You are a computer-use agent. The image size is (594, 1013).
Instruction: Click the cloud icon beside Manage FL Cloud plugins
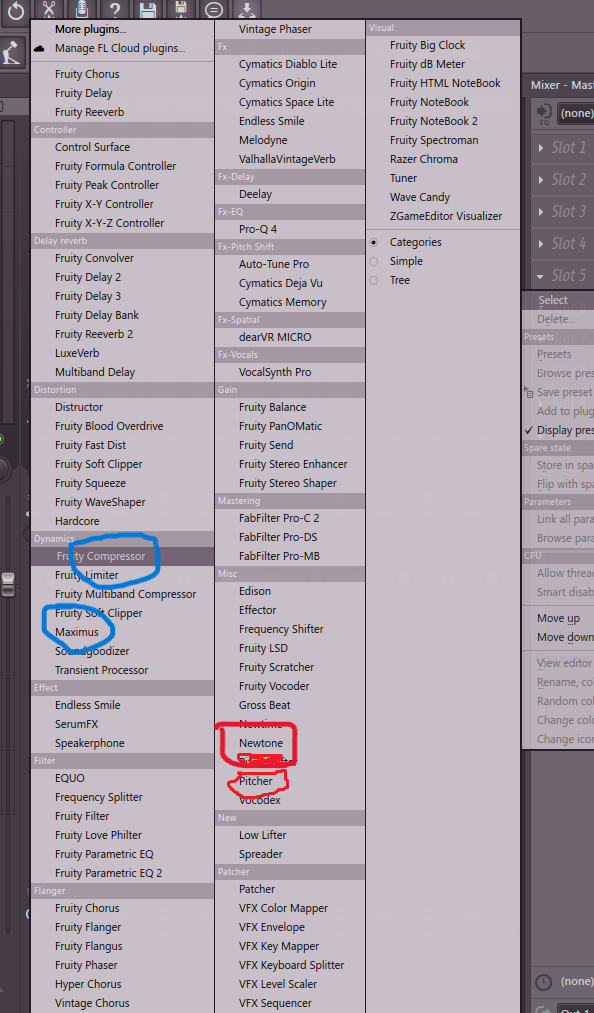[39, 48]
